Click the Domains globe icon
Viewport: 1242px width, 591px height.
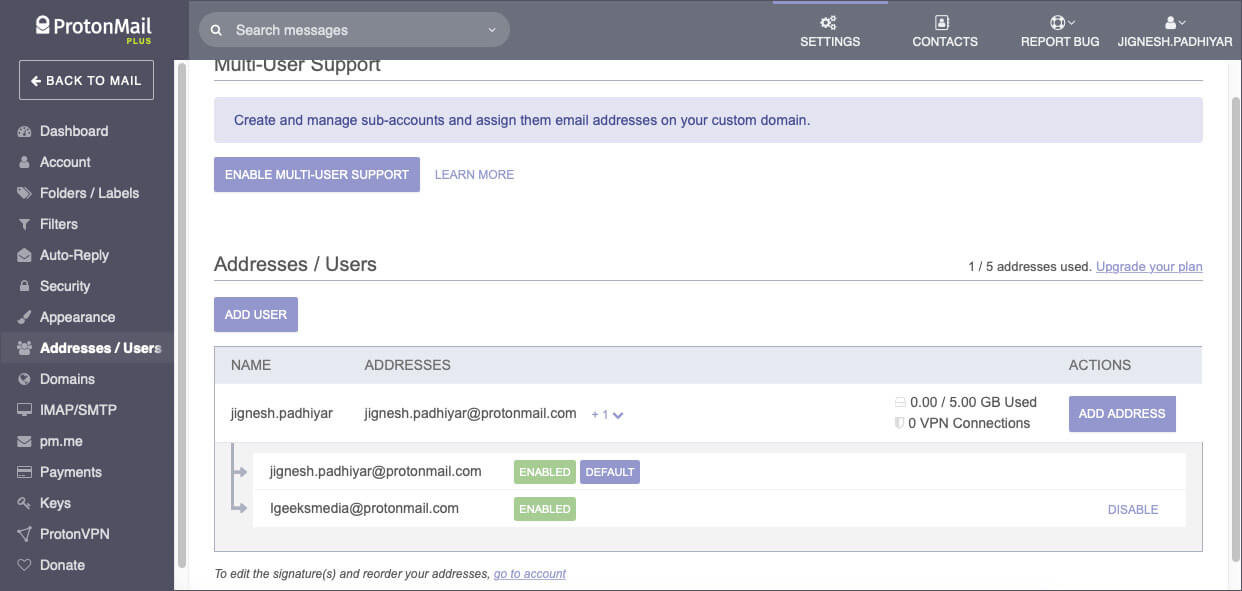(x=25, y=379)
